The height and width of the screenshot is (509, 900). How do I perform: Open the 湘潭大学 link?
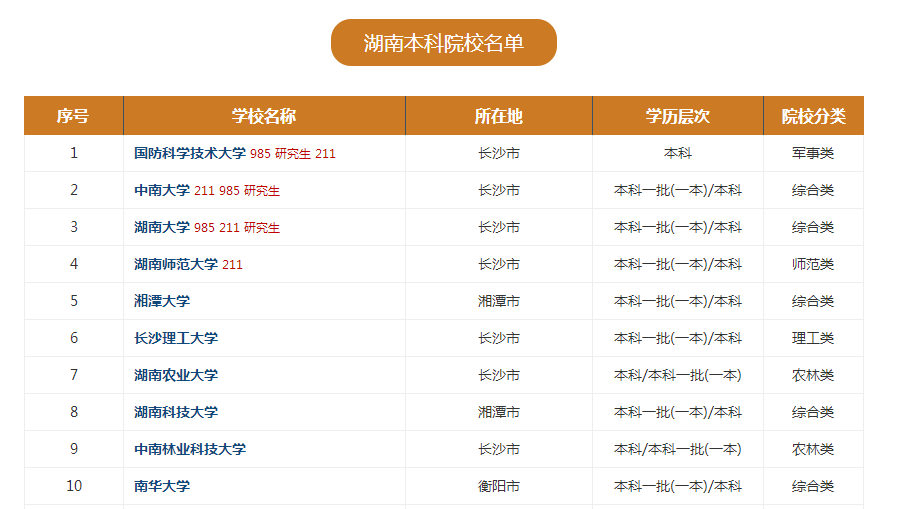[x=162, y=301]
